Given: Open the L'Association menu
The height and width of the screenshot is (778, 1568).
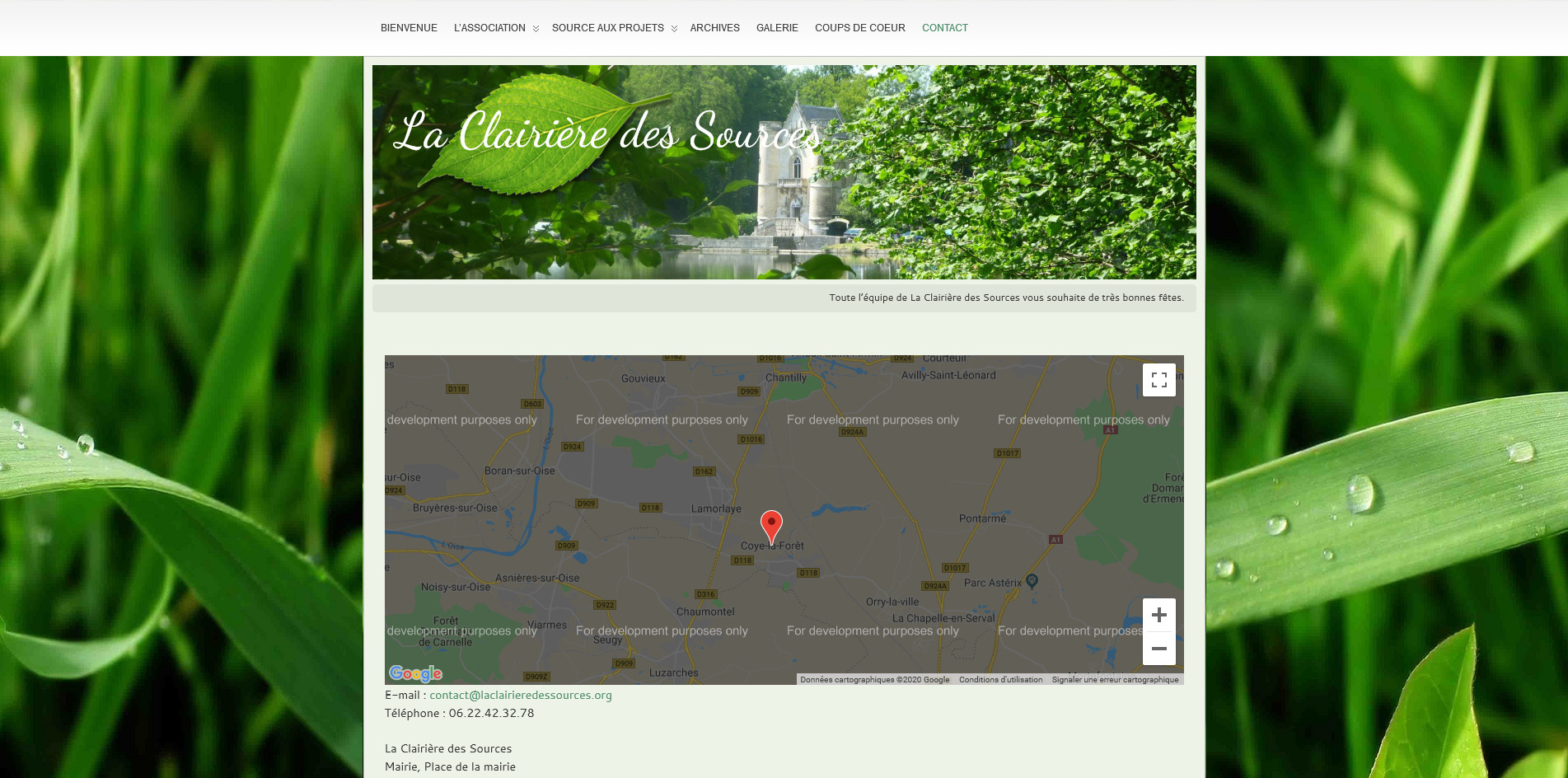Looking at the screenshot, I should click(x=489, y=28).
